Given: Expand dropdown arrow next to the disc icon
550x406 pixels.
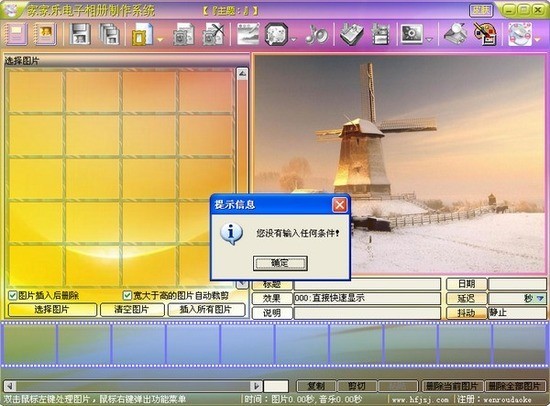Looking at the screenshot, I should pyautogui.click(x=537, y=40).
